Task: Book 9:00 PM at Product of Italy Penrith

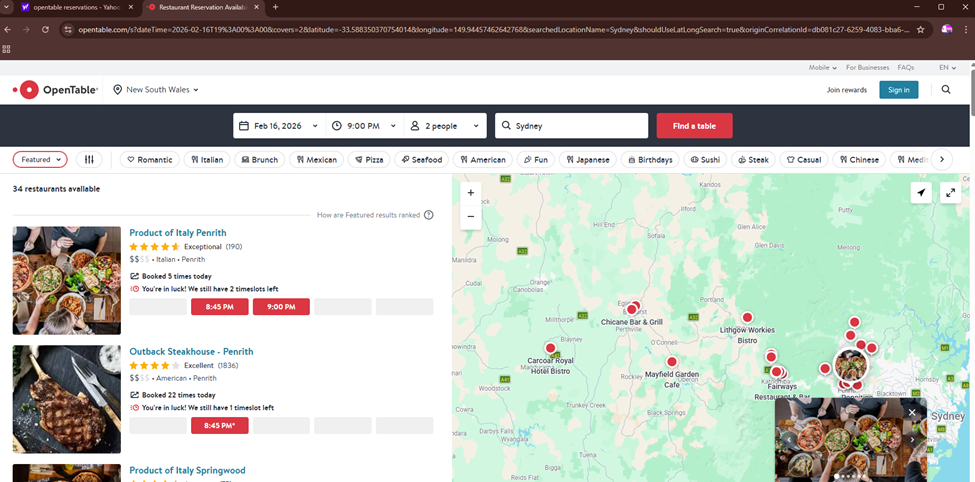Action: (x=281, y=307)
